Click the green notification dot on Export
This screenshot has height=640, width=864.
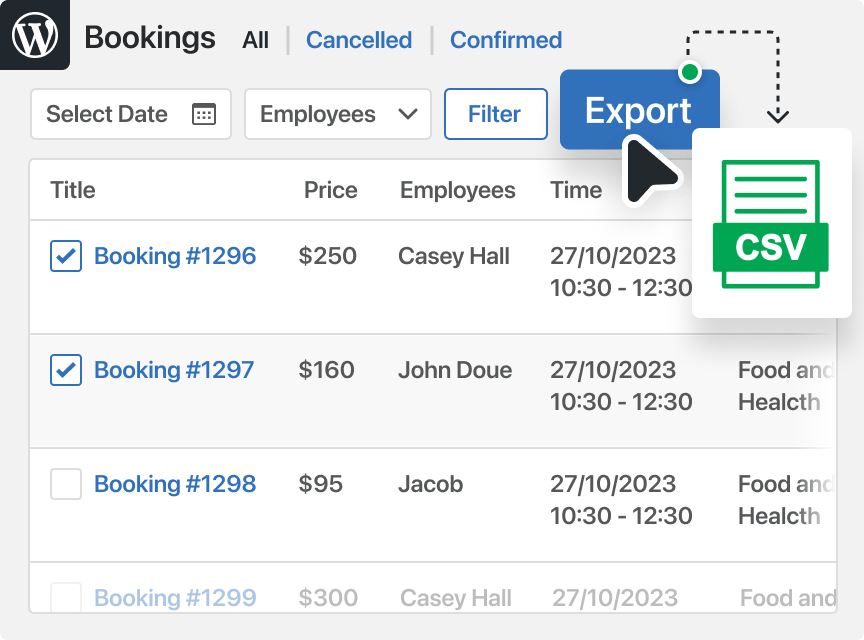690,72
